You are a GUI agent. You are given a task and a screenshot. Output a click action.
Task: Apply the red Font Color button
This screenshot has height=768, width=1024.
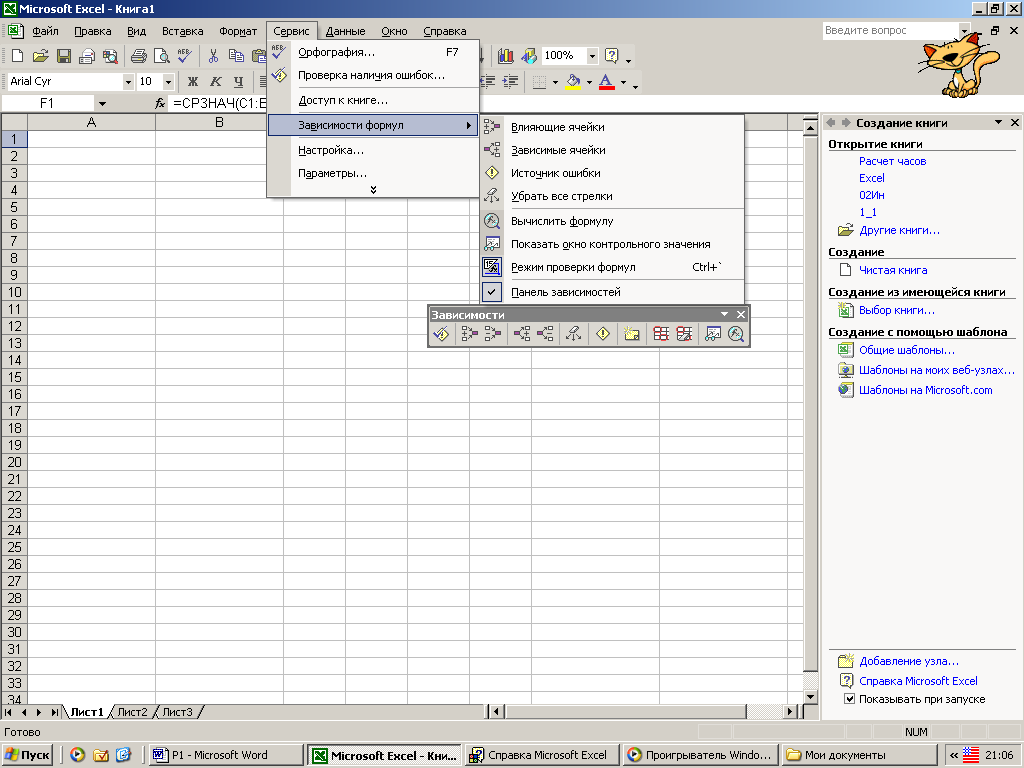pyautogui.click(x=607, y=82)
